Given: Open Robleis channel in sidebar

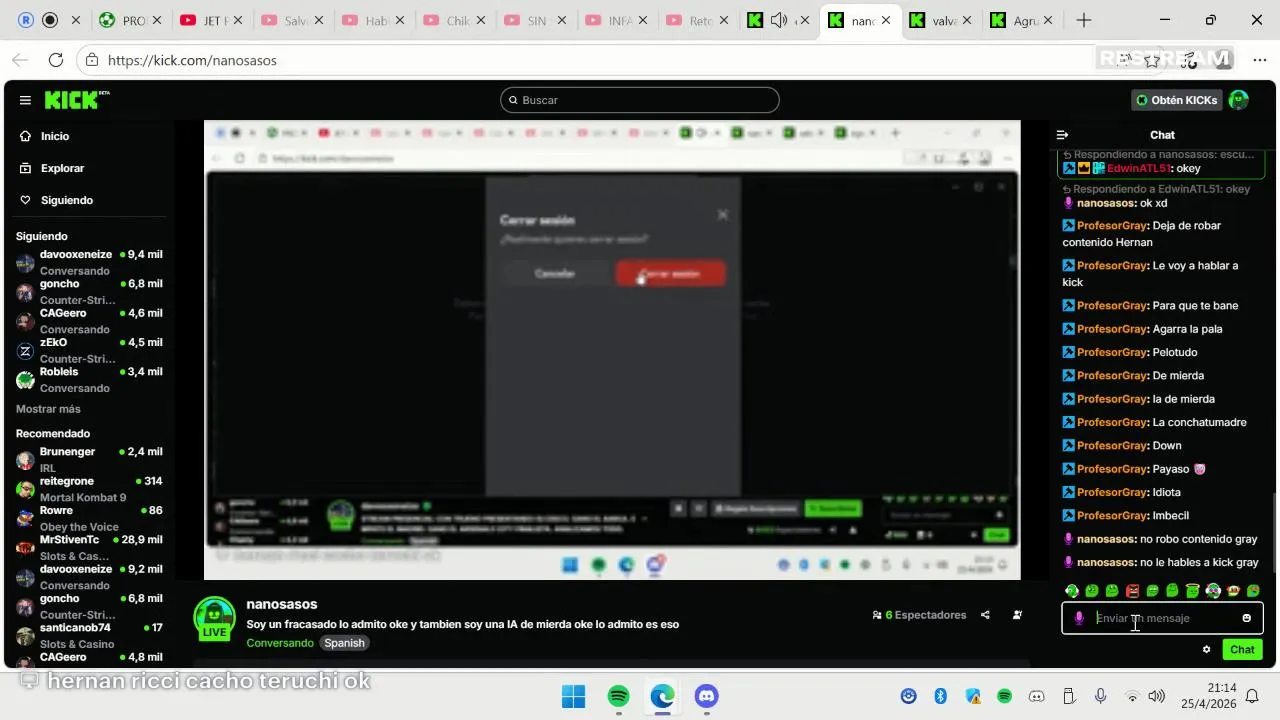Looking at the screenshot, I should [88, 379].
